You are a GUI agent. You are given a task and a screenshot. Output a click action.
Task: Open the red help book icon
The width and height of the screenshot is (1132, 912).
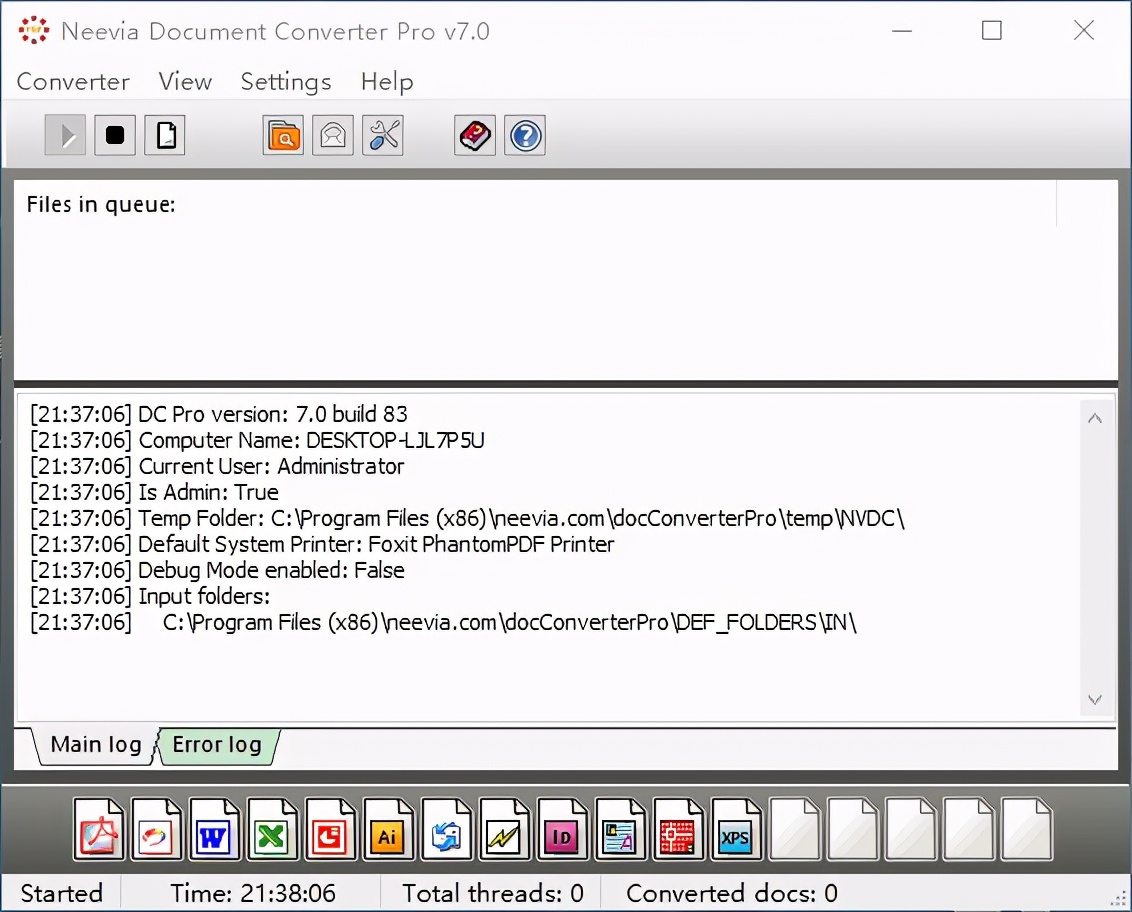(x=475, y=135)
